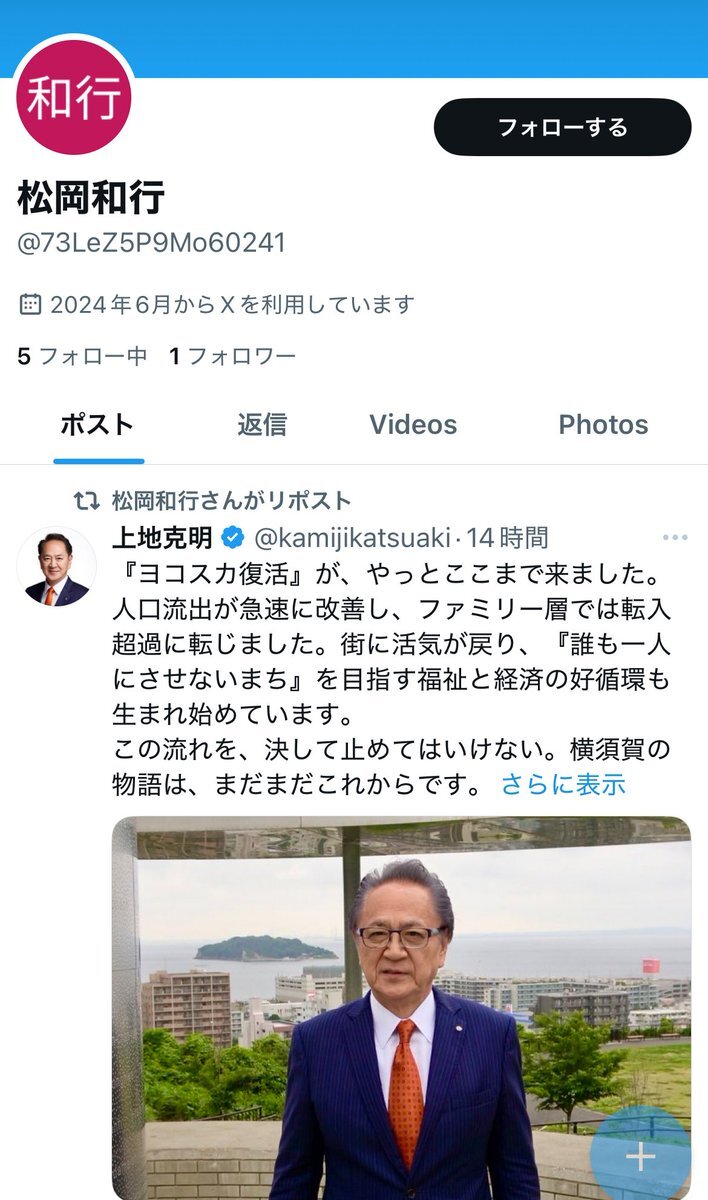Expand post text with さらに表示
708x1200 pixels.
(563, 783)
